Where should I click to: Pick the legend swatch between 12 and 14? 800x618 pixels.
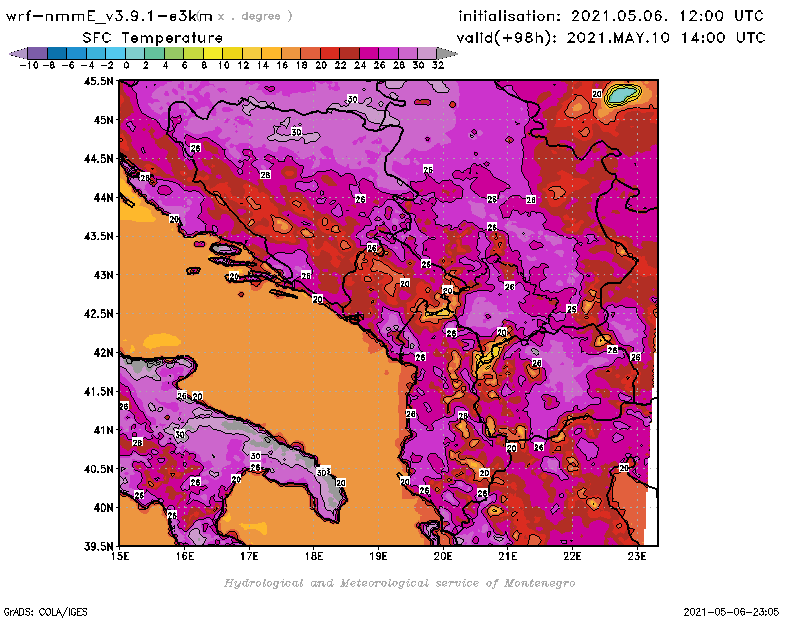point(252,53)
